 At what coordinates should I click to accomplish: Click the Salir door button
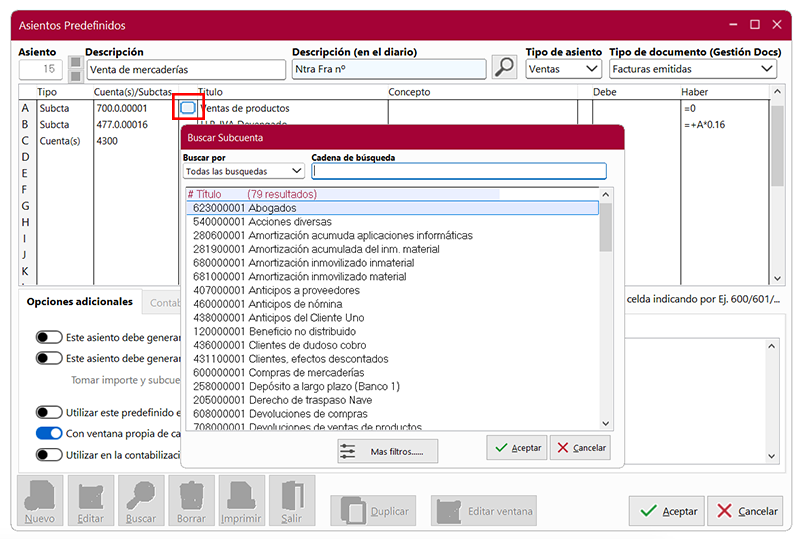coord(291,501)
